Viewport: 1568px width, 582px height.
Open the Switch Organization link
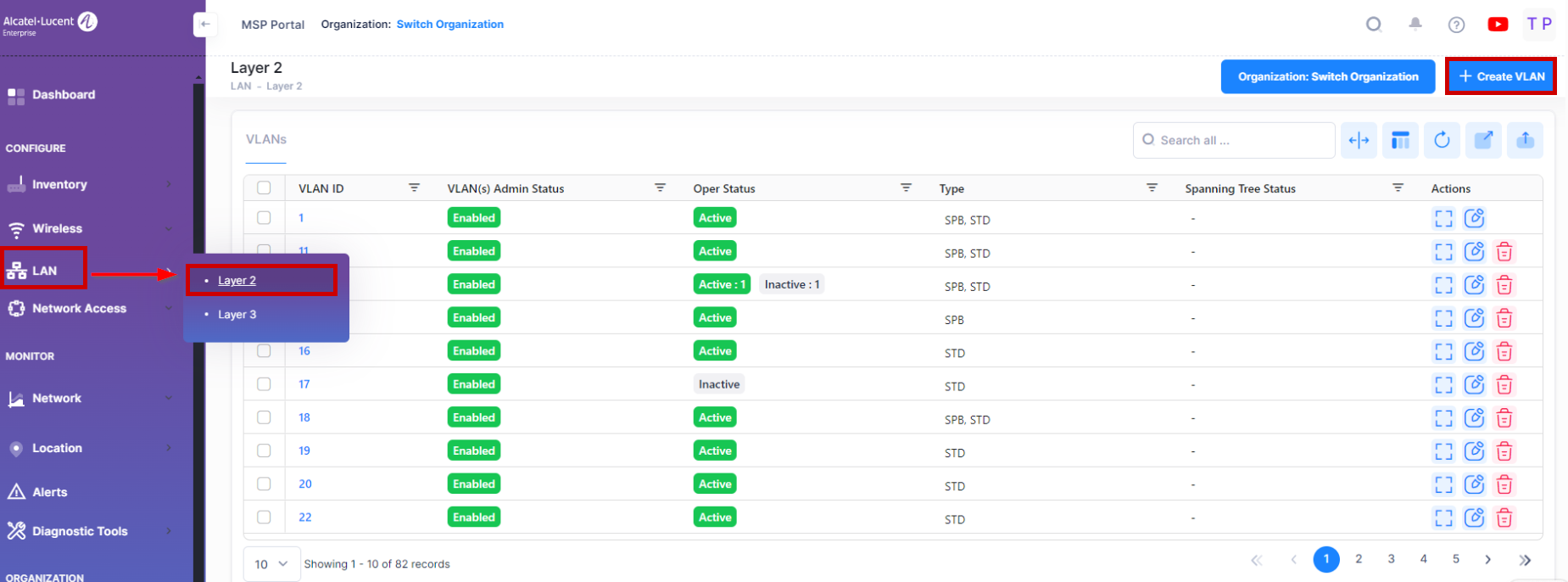pos(449,25)
